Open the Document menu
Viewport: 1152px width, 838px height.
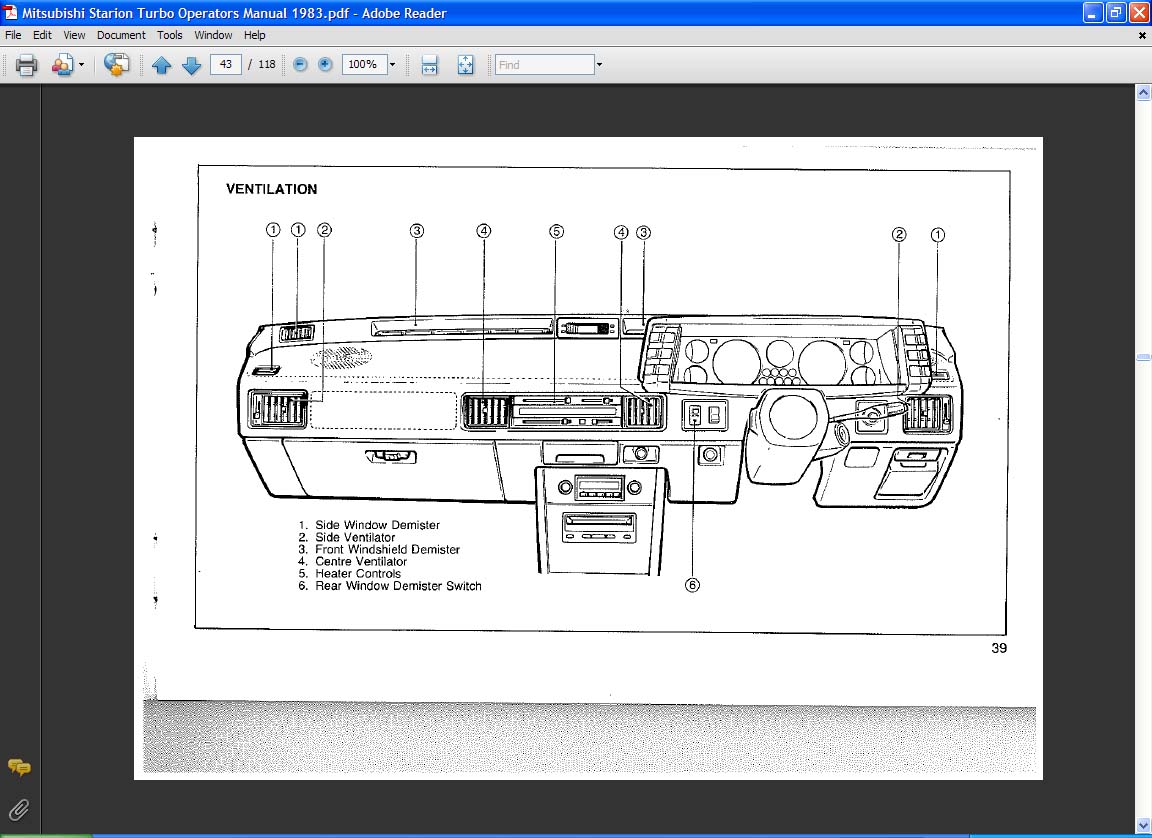121,35
